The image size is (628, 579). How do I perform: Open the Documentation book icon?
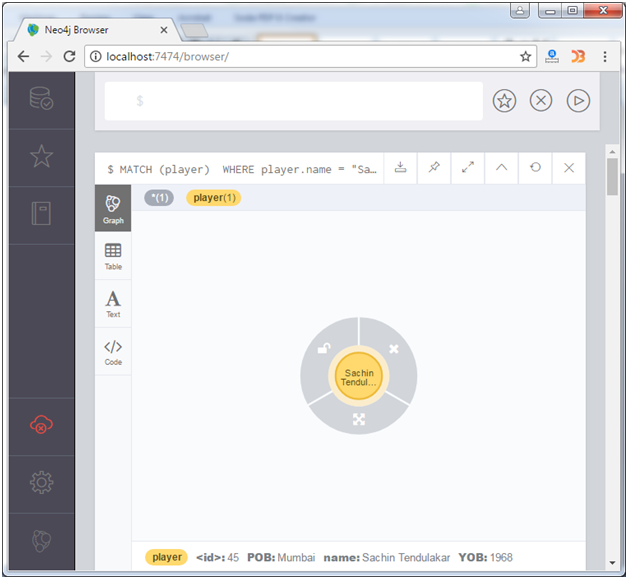click(x=41, y=213)
